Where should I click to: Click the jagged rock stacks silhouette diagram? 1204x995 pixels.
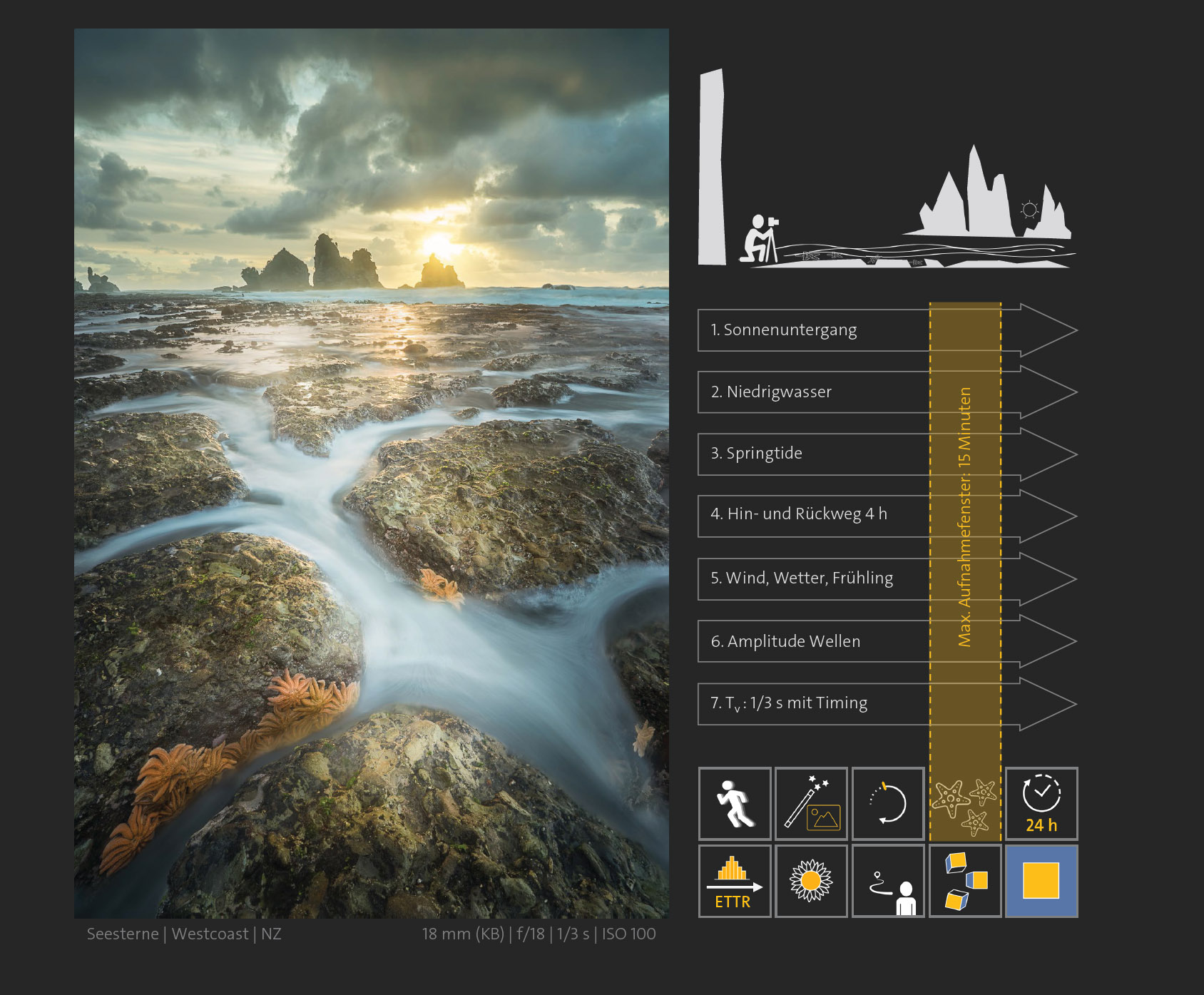[988, 193]
